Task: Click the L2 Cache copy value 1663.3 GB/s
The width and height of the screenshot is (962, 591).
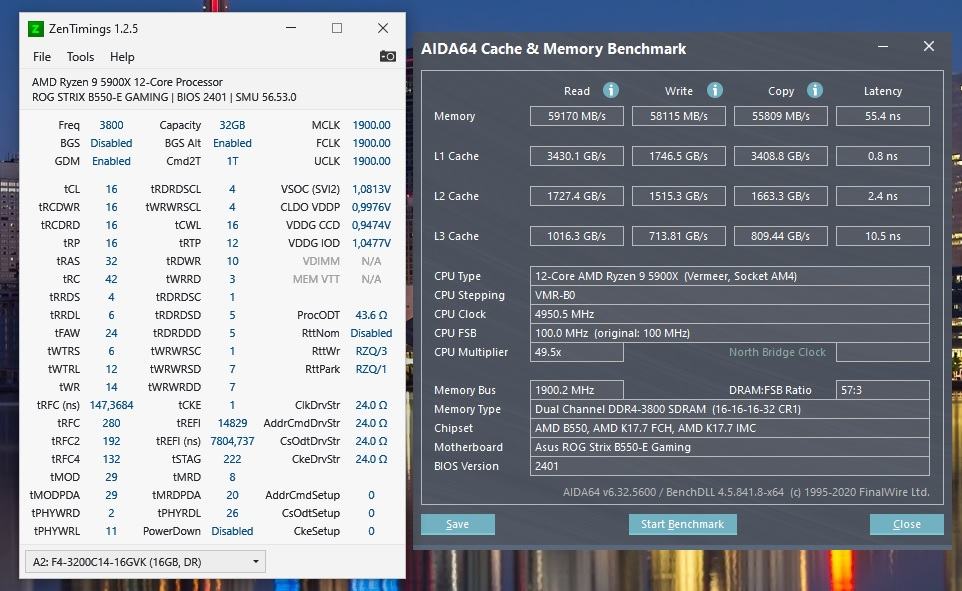Action: click(x=780, y=196)
